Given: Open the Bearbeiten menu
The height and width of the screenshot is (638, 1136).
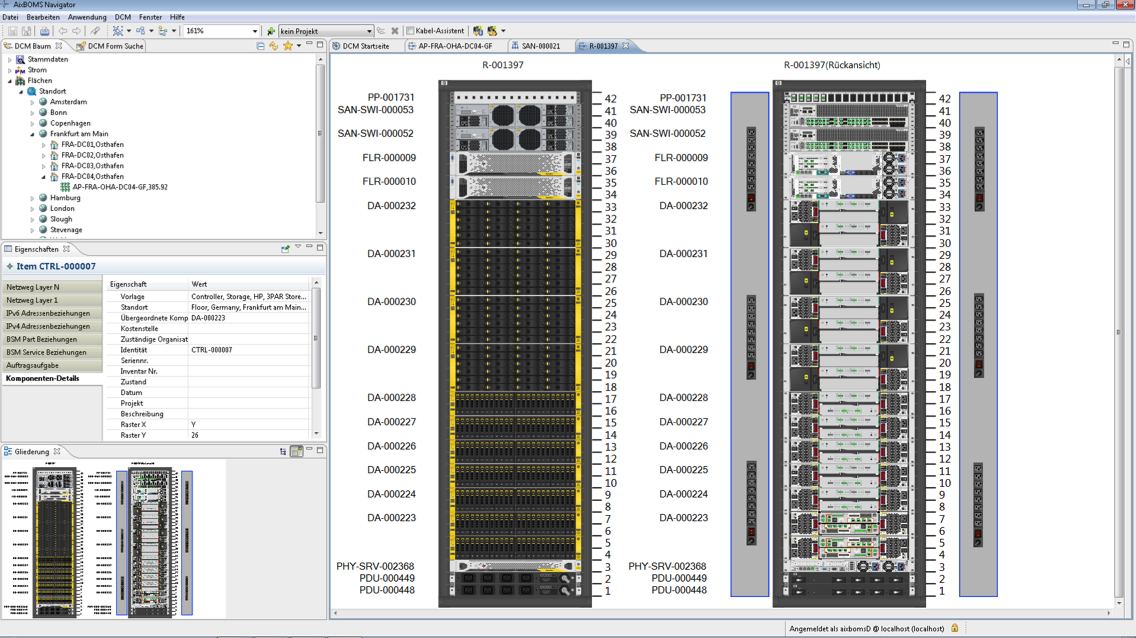Looking at the screenshot, I should tap(43, 17).
